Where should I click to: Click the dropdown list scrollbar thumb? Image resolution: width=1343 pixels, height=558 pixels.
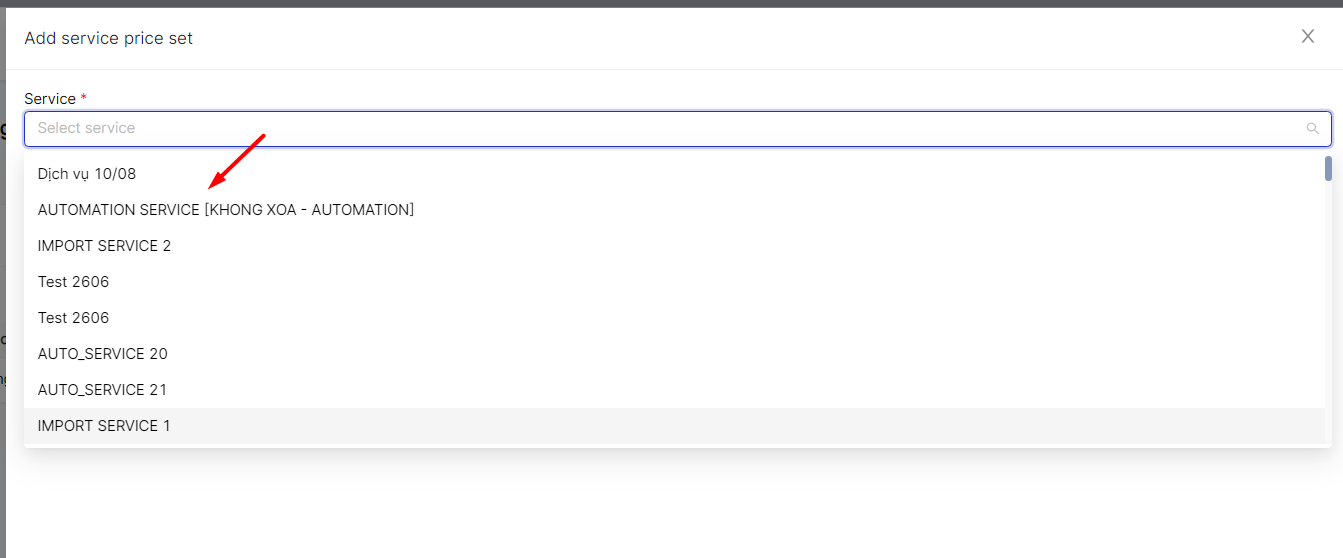[x=1328, y=168]
